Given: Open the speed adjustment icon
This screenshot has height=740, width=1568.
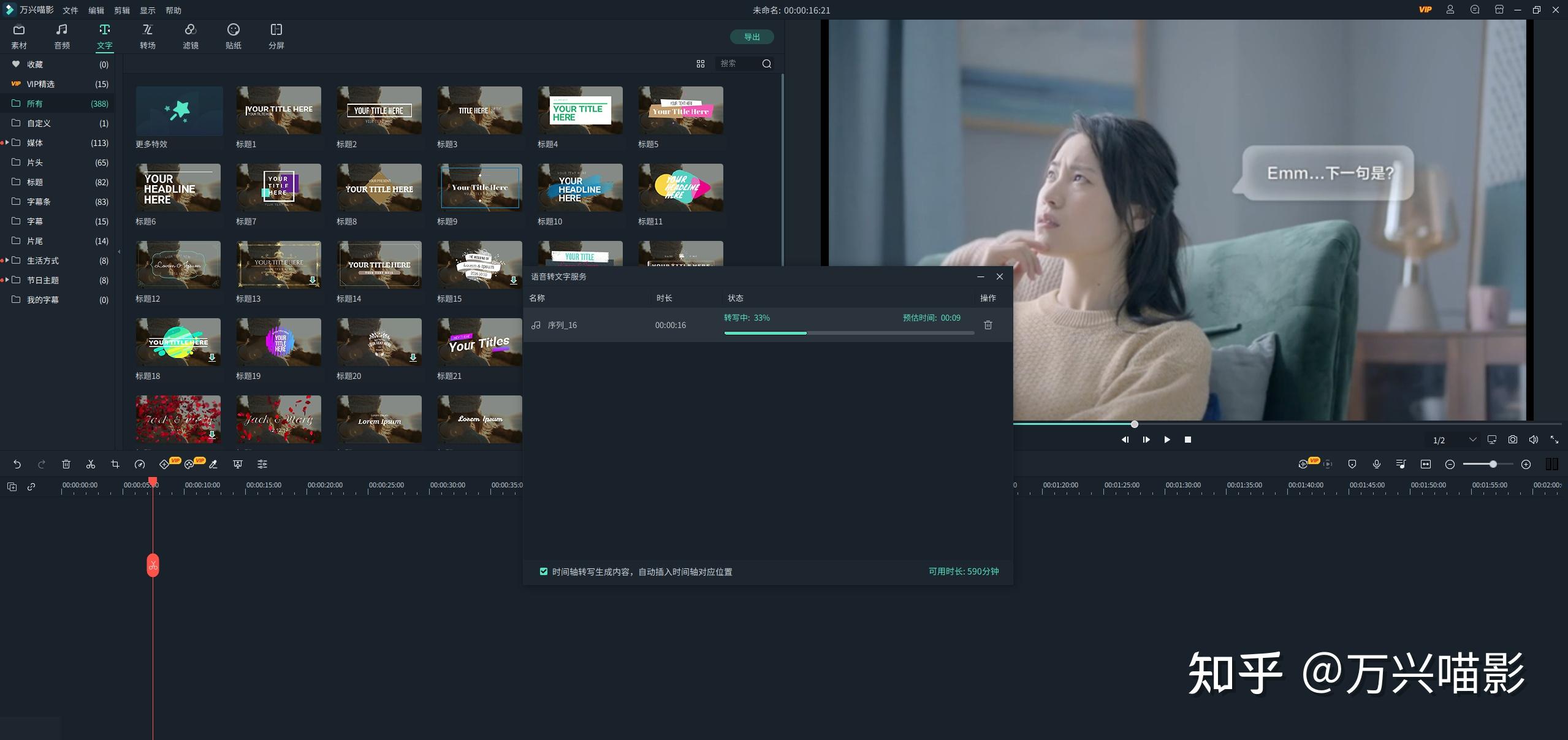Looking at the screenshot, I should tap(140, 464).
